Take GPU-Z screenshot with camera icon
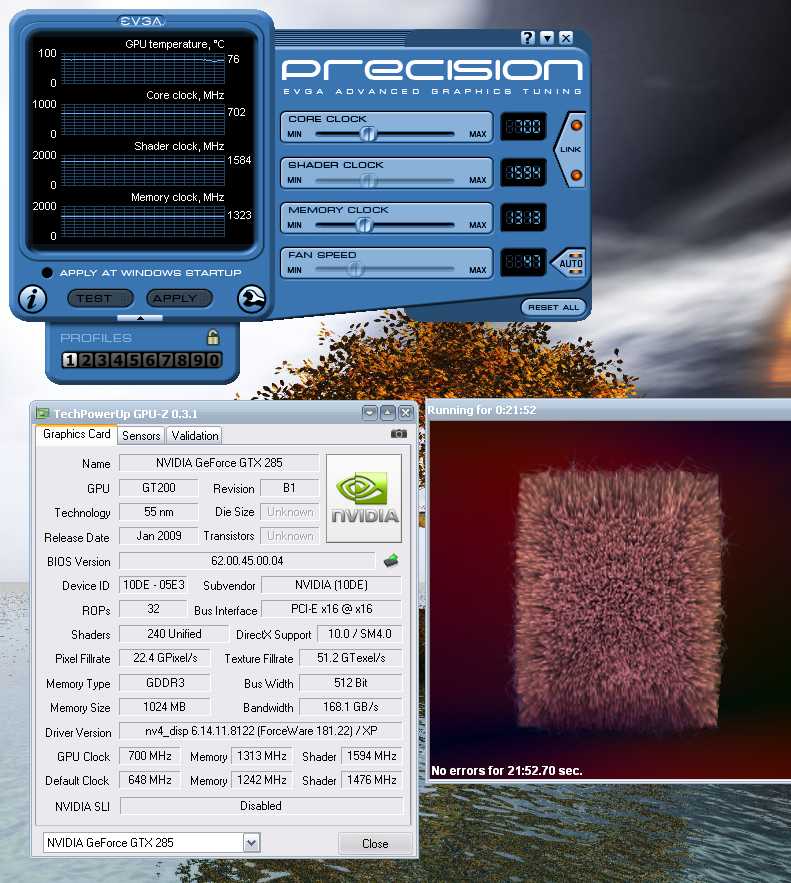 [x=399, y=434]
